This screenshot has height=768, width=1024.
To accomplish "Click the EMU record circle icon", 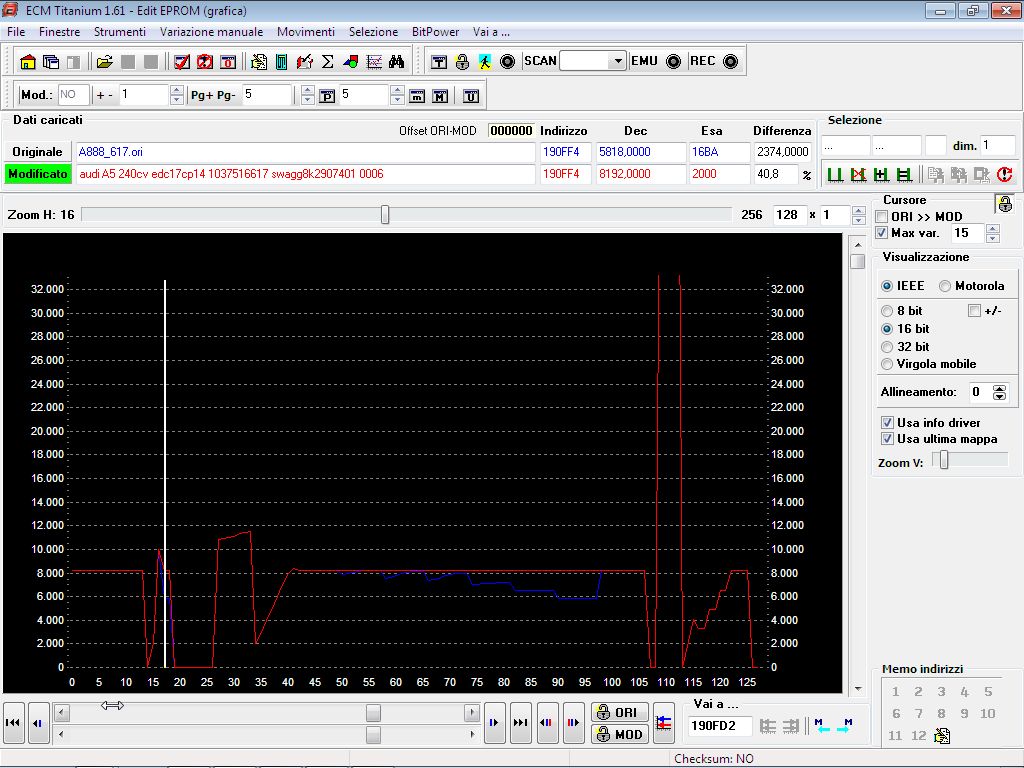I will (x=673, y=61).
